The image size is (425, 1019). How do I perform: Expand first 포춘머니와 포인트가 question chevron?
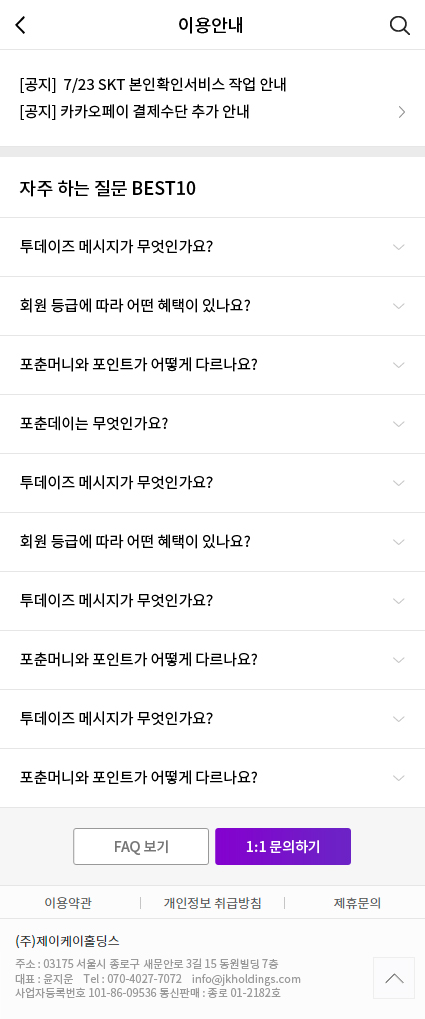pos(399,365)
